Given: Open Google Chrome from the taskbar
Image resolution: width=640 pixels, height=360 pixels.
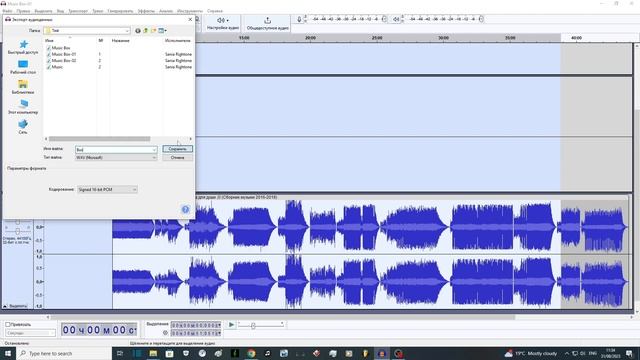Looking at the screenshot, I should click(x=251, y=353).
